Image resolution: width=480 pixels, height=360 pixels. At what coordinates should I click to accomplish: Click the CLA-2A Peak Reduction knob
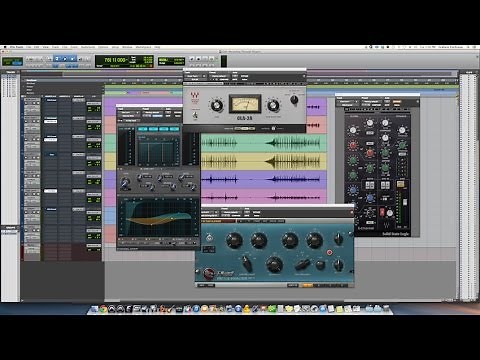(x=273, y=105)
